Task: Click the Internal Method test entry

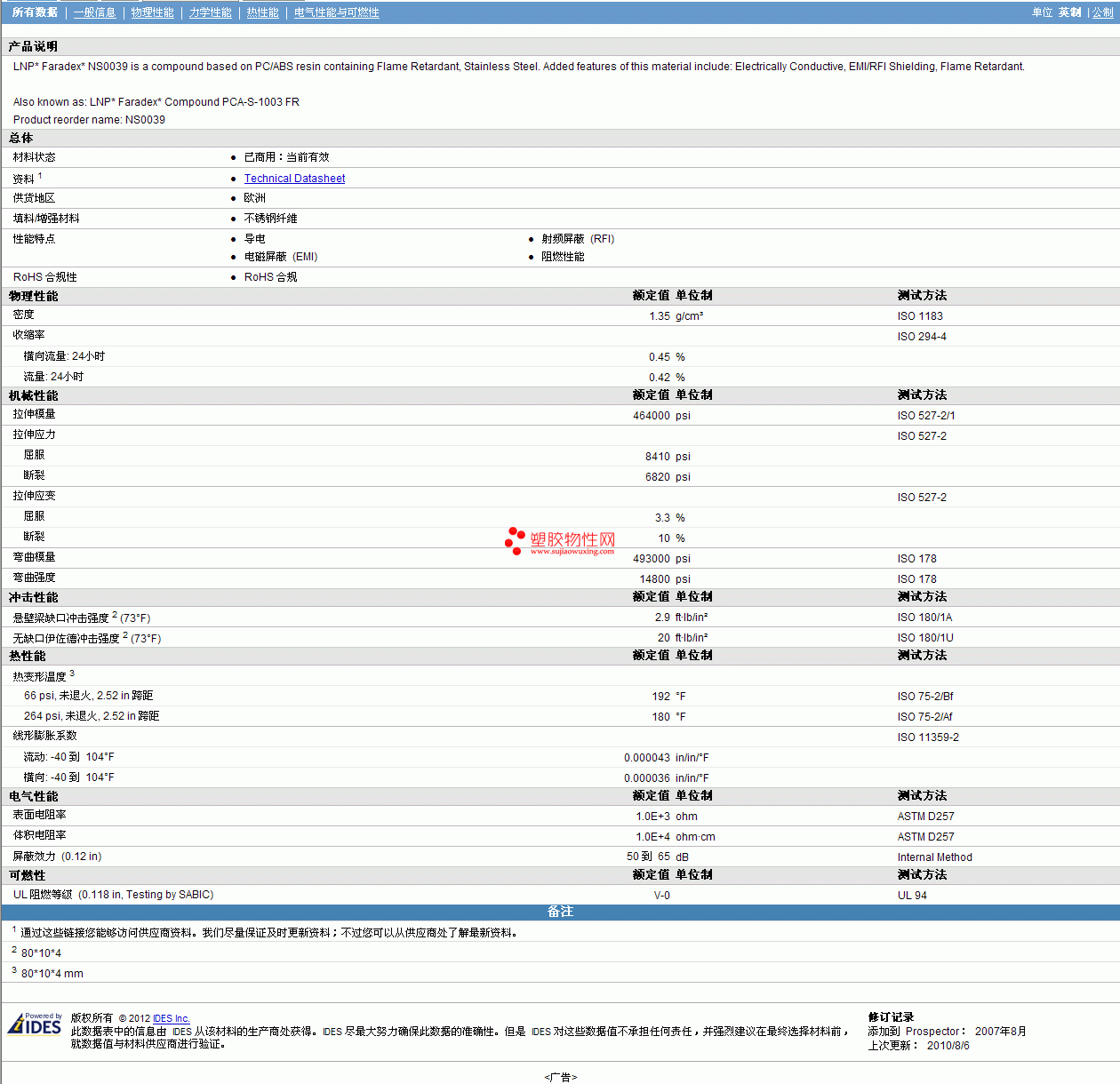Action: point(935,857)
